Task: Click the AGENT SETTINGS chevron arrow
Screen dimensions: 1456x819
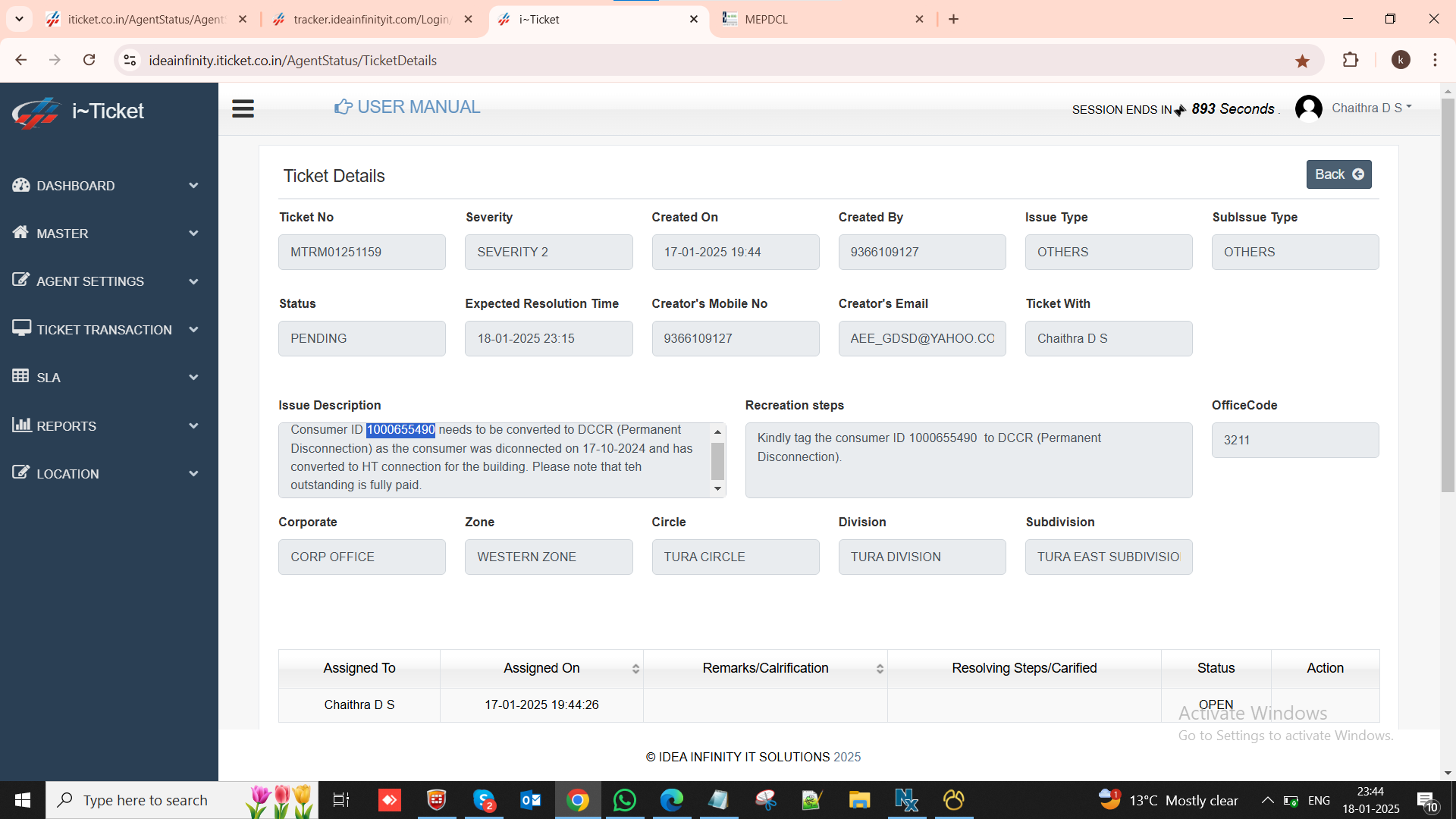Action: 193,281
